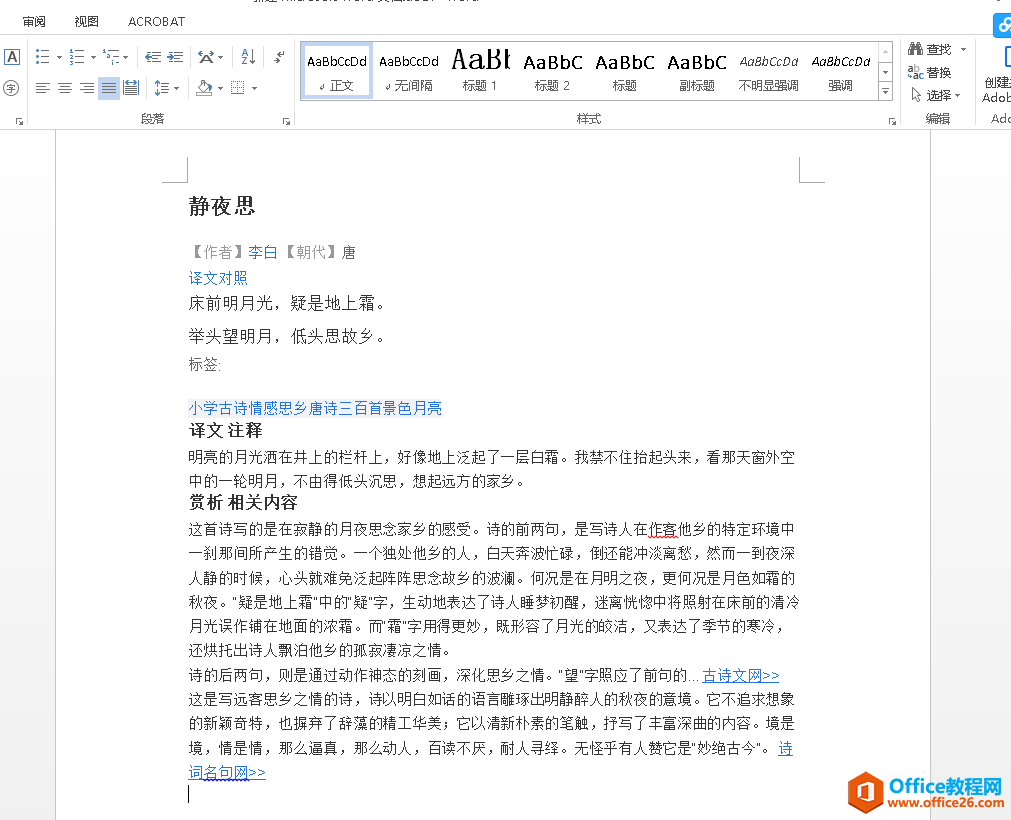Screen dimensions: 1011x820
Task: Apply the 标题 title style
Action: click(625, 71)
